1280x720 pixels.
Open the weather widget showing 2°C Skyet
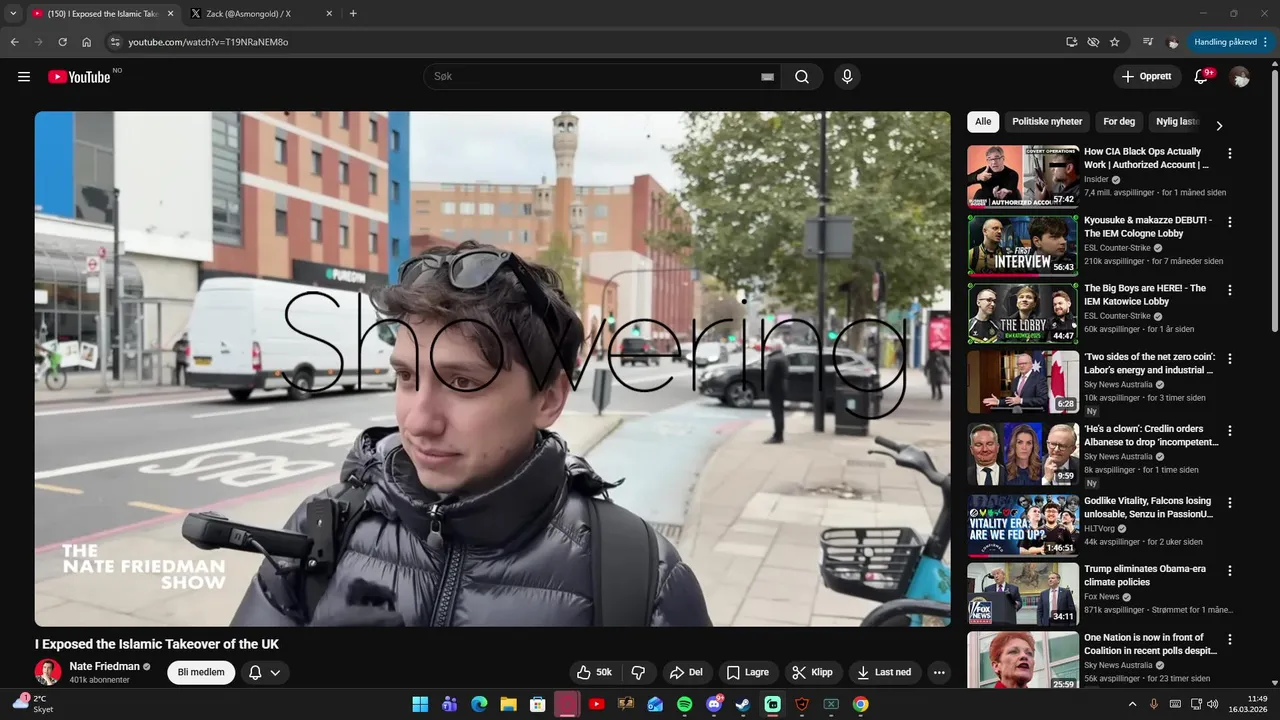(x=34, y=704)
